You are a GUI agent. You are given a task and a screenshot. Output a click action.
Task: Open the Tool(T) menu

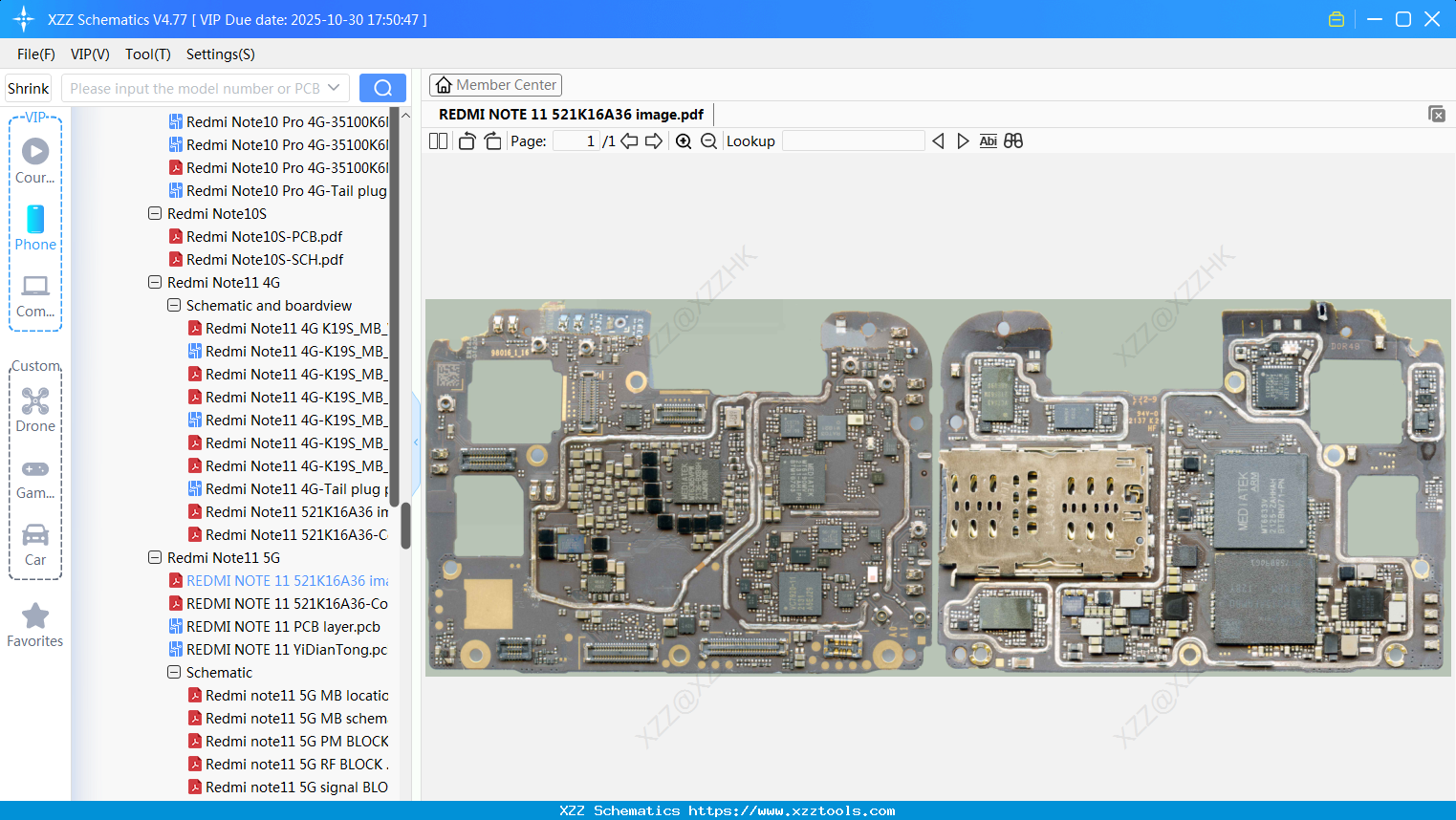[x=147, y=54]
